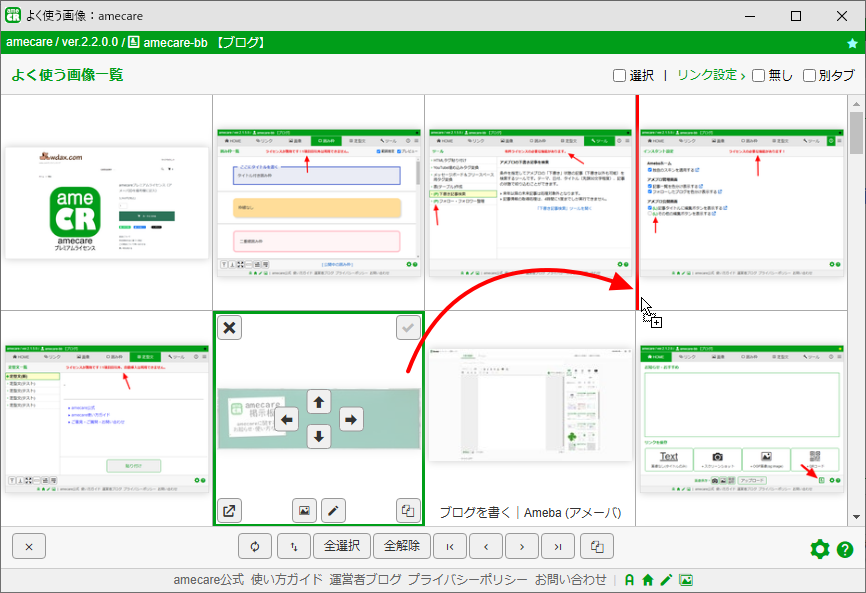Click the green settings gear icon
This screenshot has height=593, width=866.
tap(820, 549)
